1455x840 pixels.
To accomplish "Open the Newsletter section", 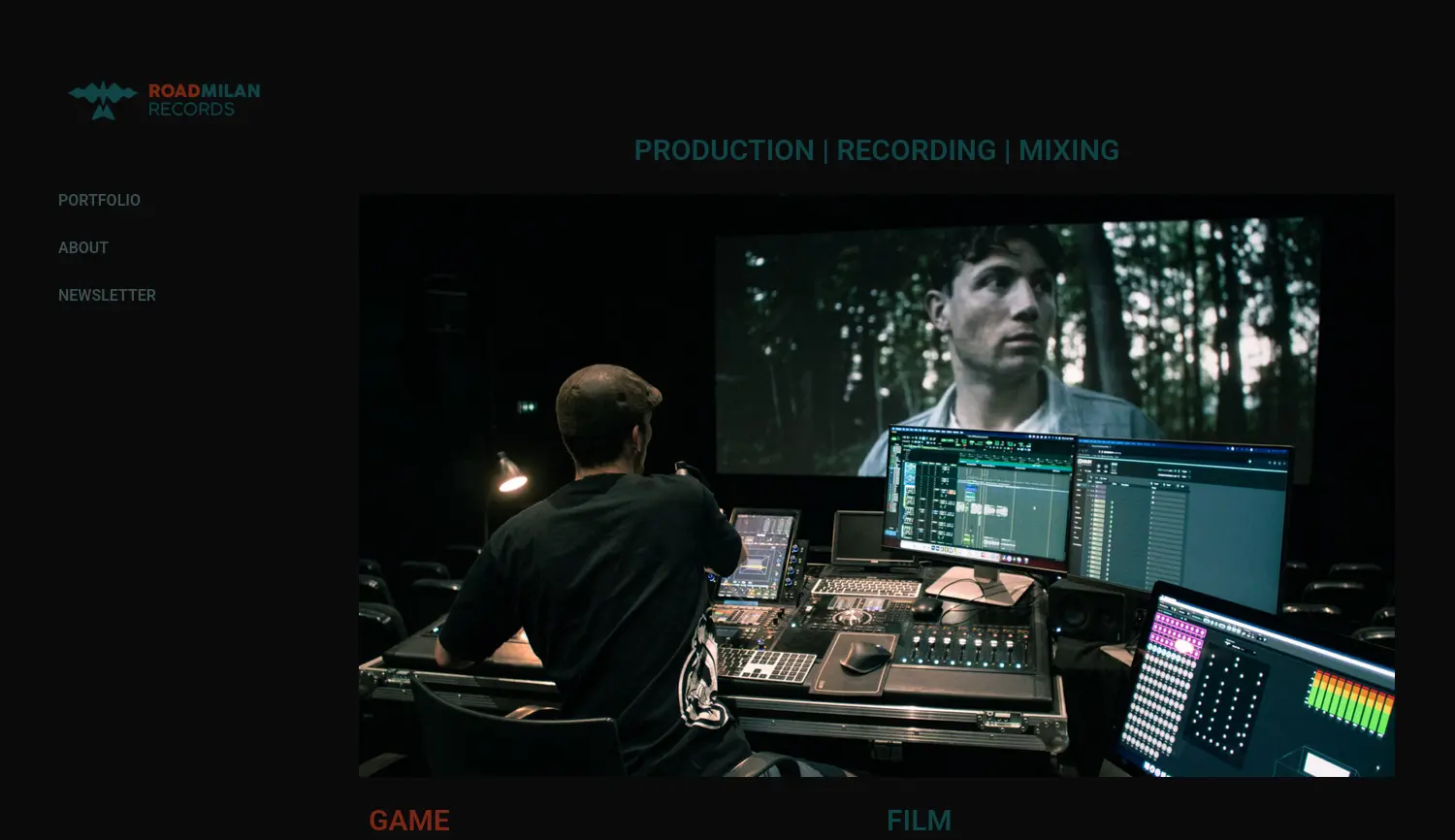I will [x=107, y=295].
